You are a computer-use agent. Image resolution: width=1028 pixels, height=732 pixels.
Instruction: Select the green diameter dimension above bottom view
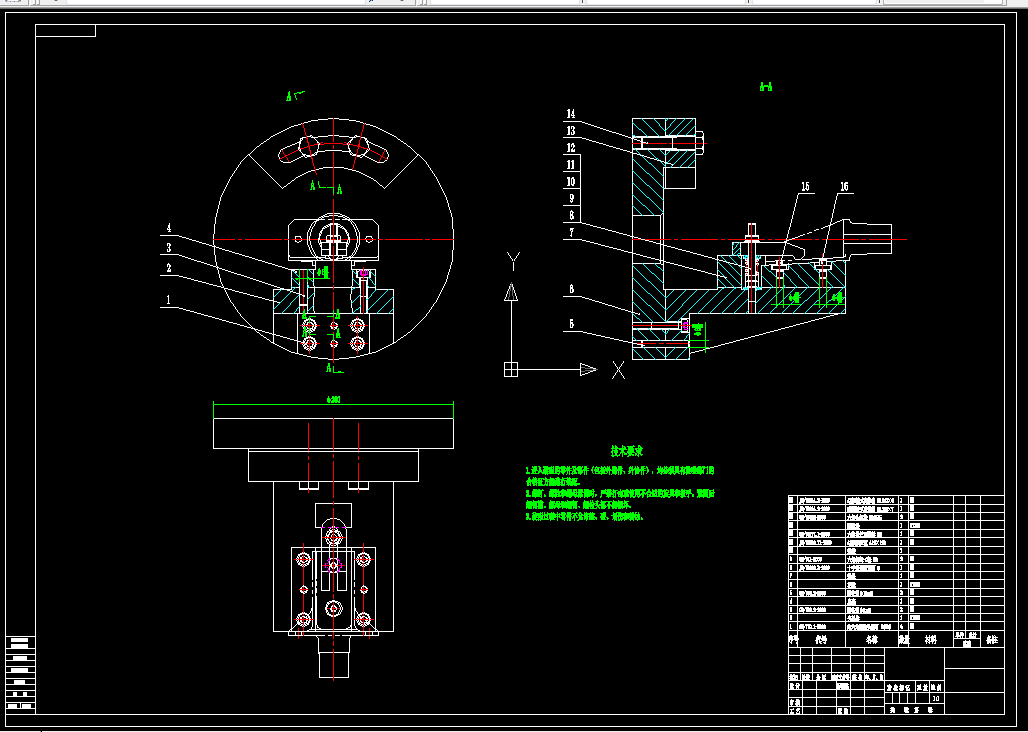coord(333,399)
